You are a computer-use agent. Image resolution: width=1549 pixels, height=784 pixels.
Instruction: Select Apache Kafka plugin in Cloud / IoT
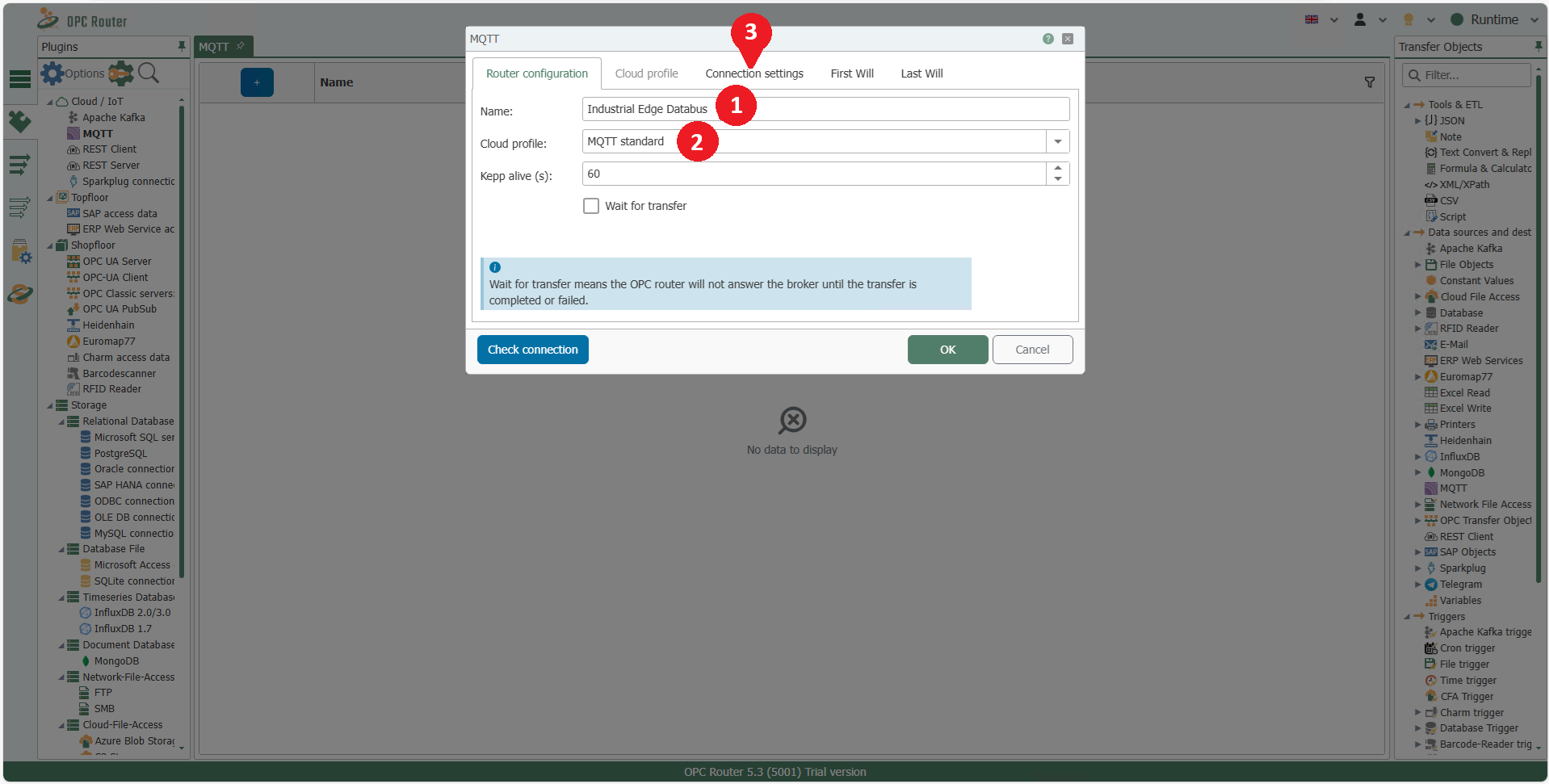[114, 117]
